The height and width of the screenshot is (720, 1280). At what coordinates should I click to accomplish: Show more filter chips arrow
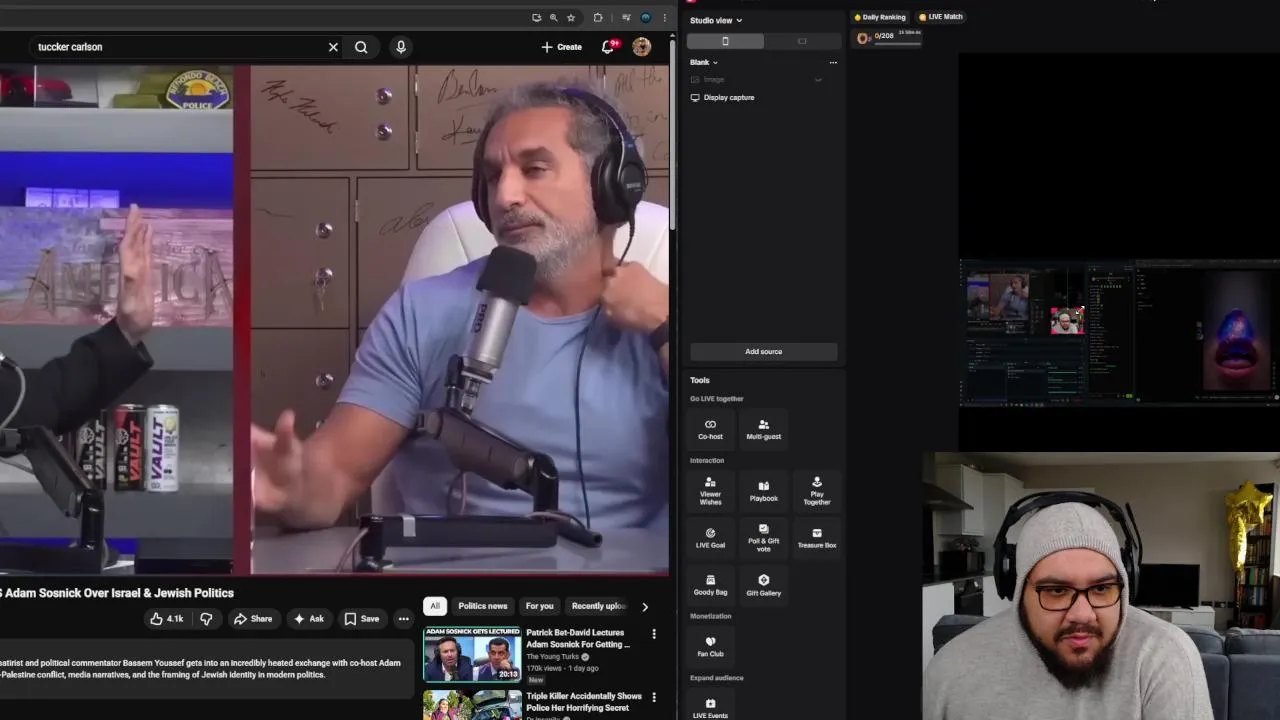645,606
